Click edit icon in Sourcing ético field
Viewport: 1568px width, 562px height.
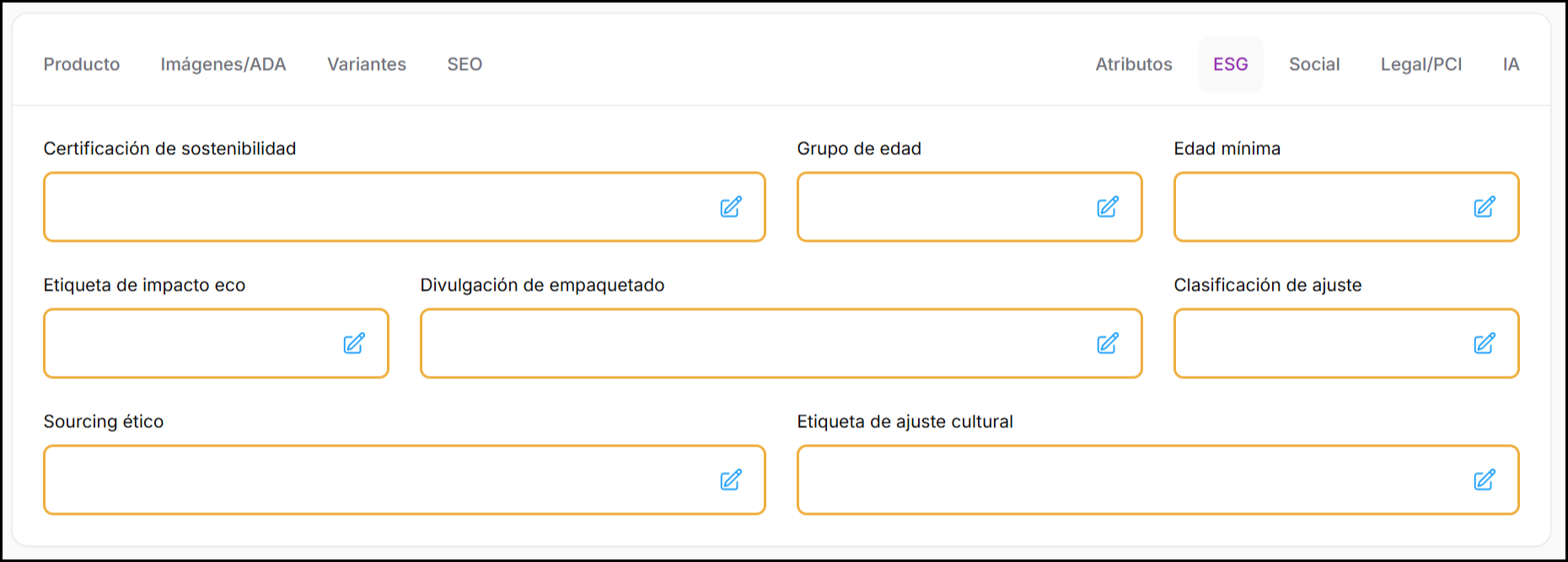click(x=731, y=480)
